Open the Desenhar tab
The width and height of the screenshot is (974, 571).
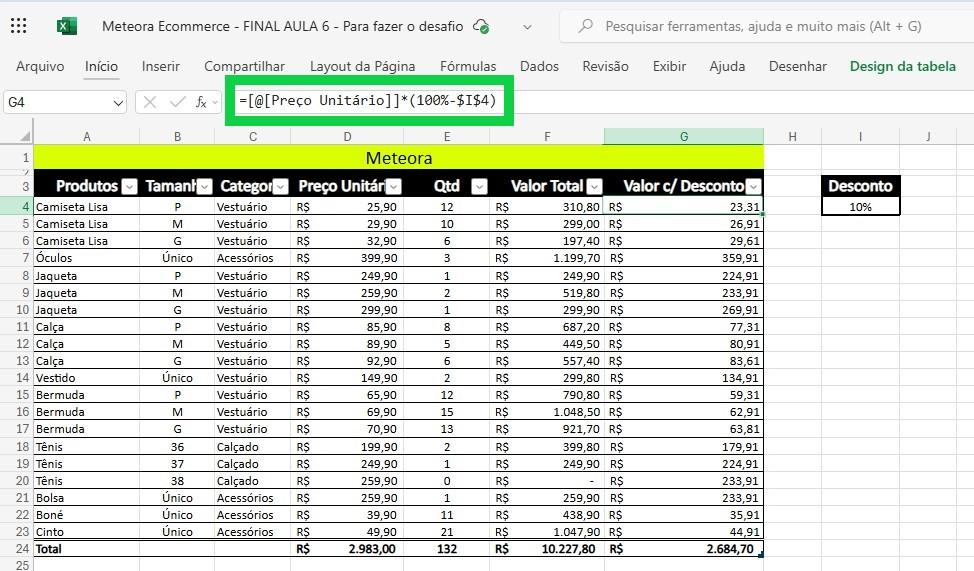(x=798, y=66)
